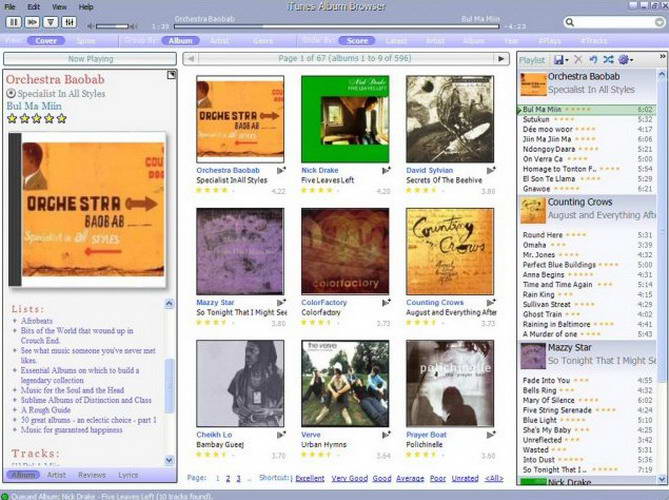Screen dimensions: 669x500
Task: Queue Orchestra Baobab album with its play icon
Action: coord(281,171)
